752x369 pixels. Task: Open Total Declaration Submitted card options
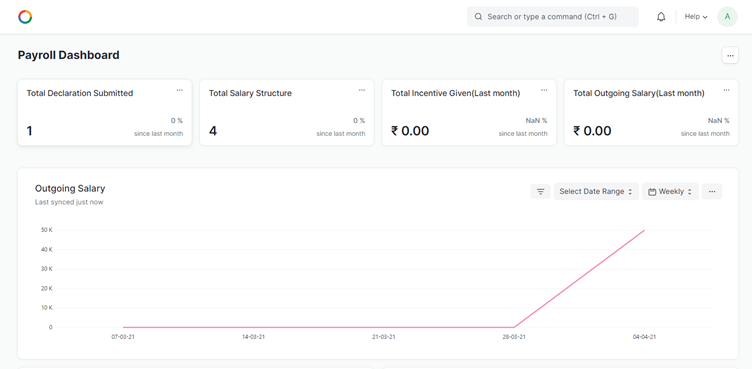[179, 90]
